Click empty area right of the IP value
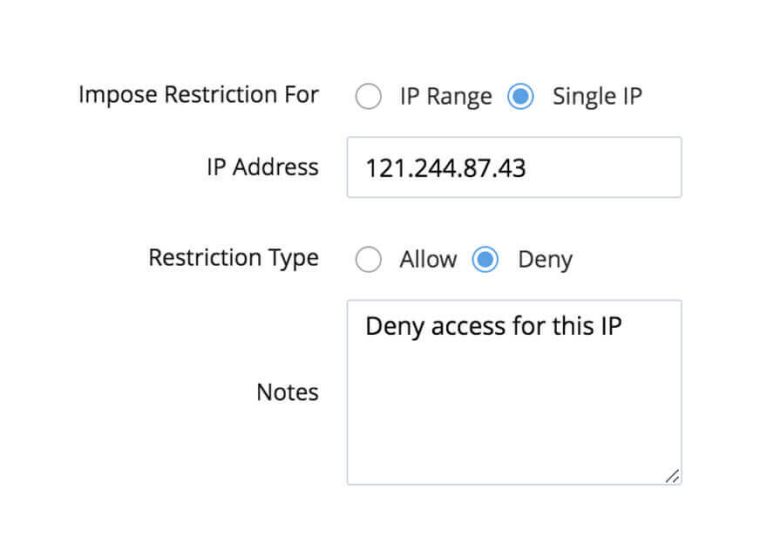This screenshot has width=767, height=558. [610, 168]
